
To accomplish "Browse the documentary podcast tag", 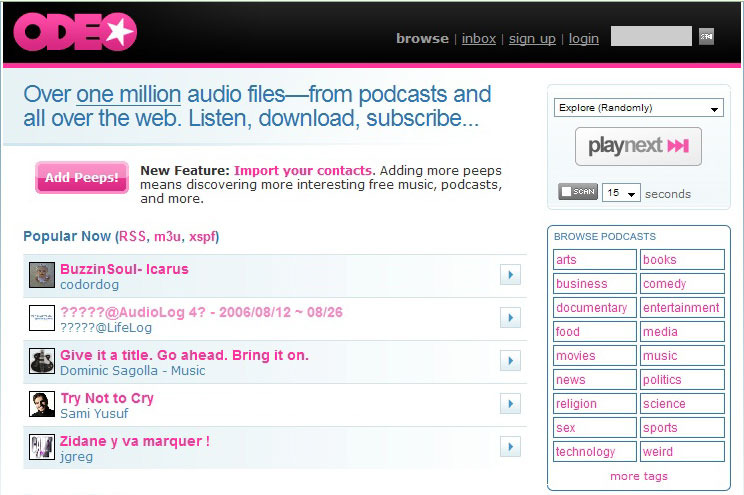I will pos(595,308).
